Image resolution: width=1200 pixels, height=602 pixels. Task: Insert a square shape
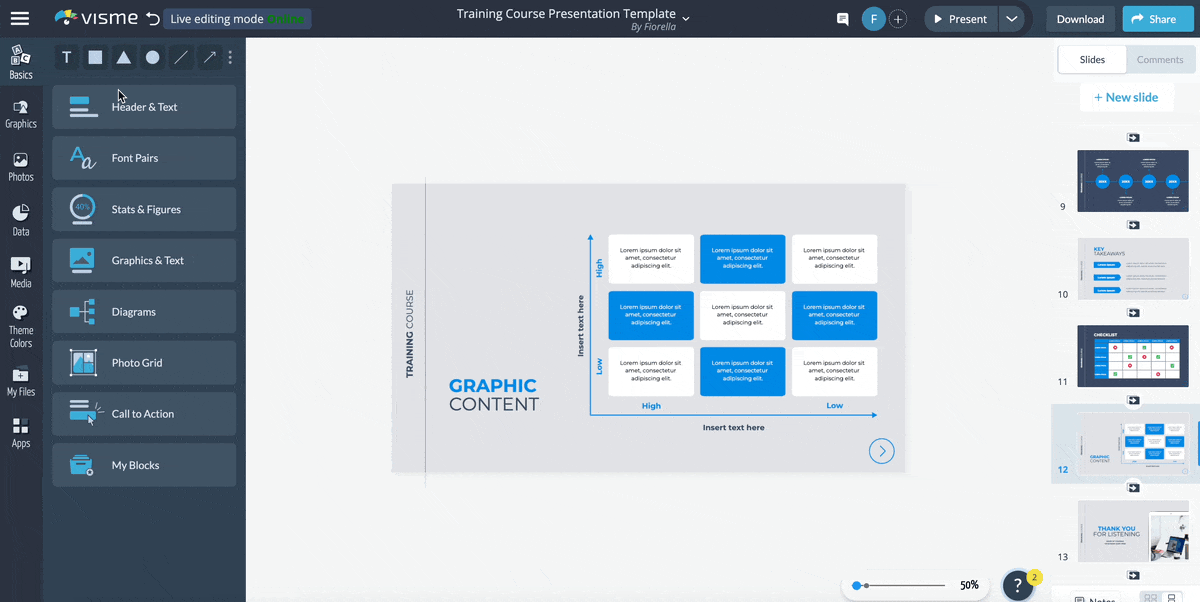94,57
